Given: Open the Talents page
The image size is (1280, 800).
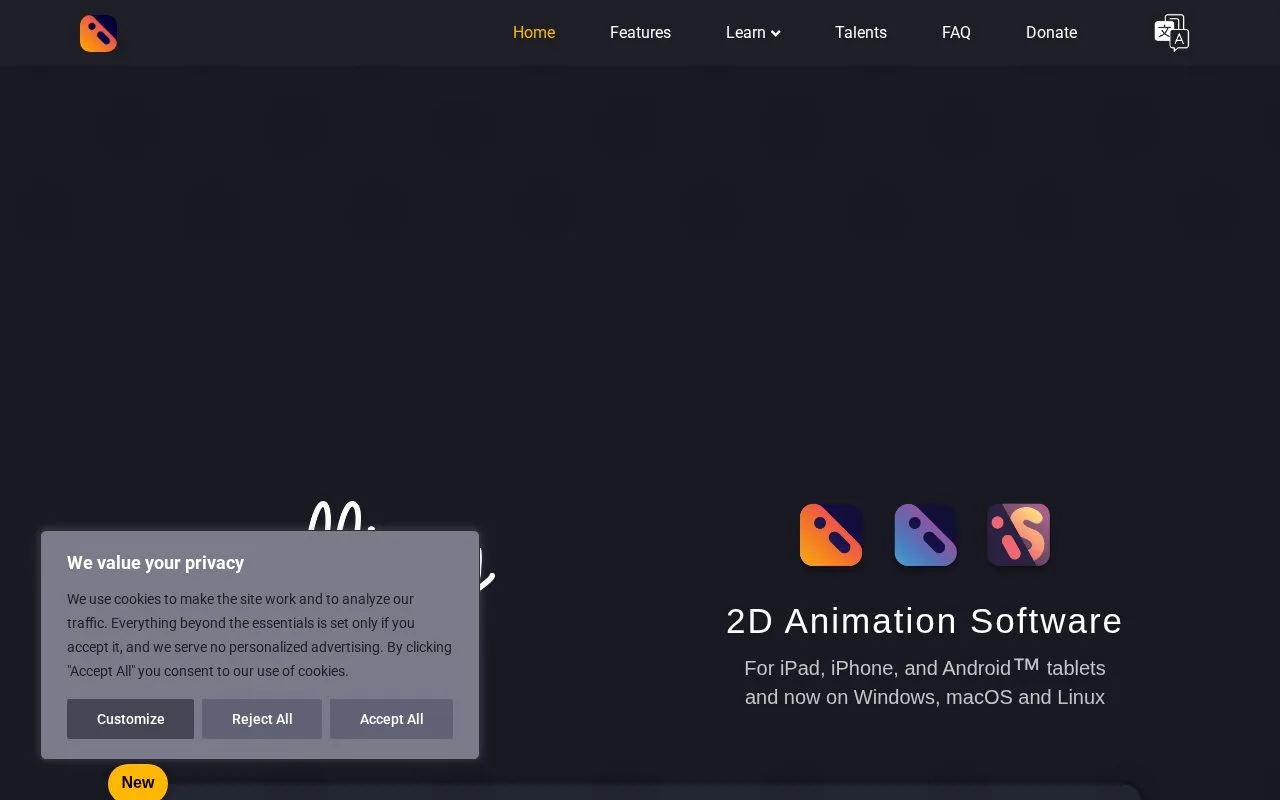Looking at the screenshot, I should coord(861,33).
